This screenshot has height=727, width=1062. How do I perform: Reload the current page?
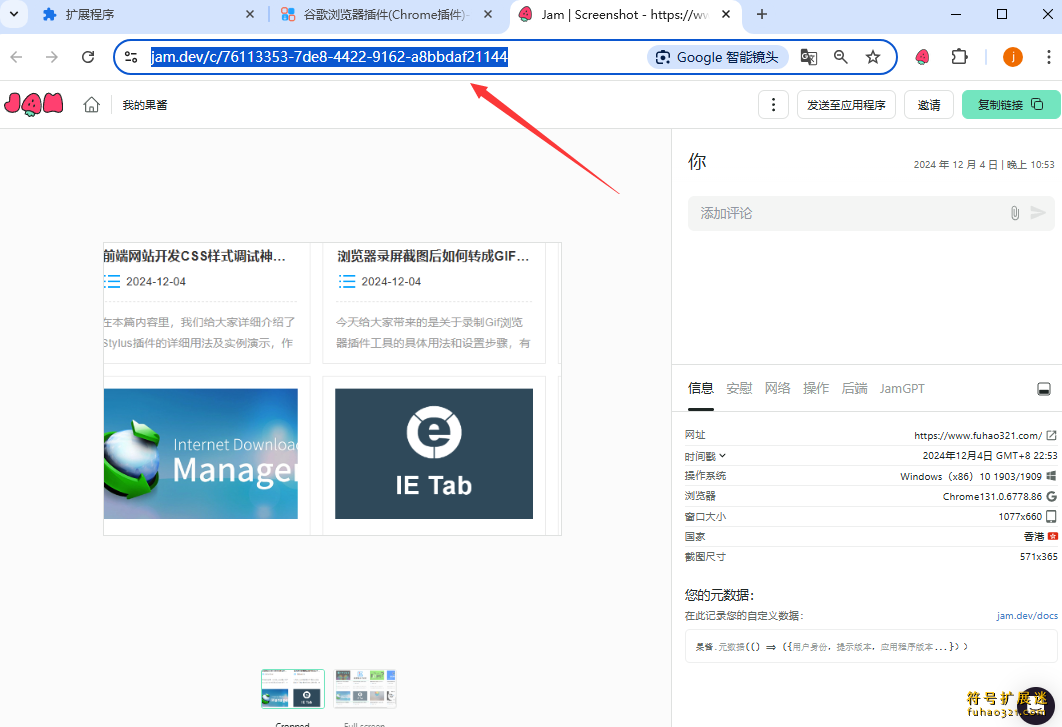88,57
